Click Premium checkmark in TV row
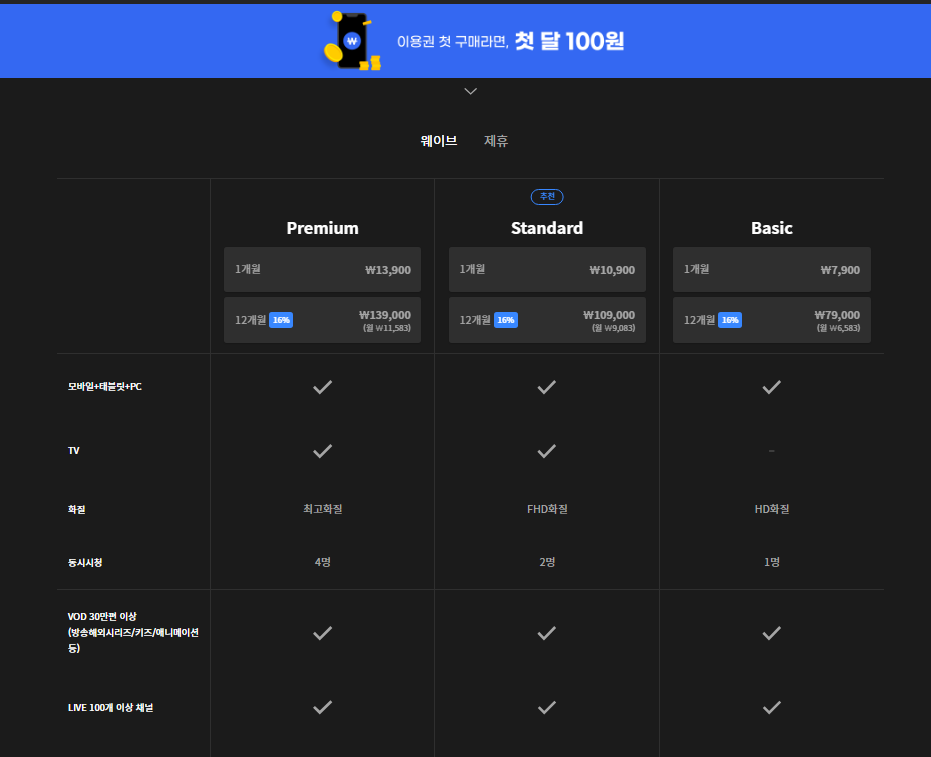This screenshot has width=931, height=757. [x=322, y=451]
